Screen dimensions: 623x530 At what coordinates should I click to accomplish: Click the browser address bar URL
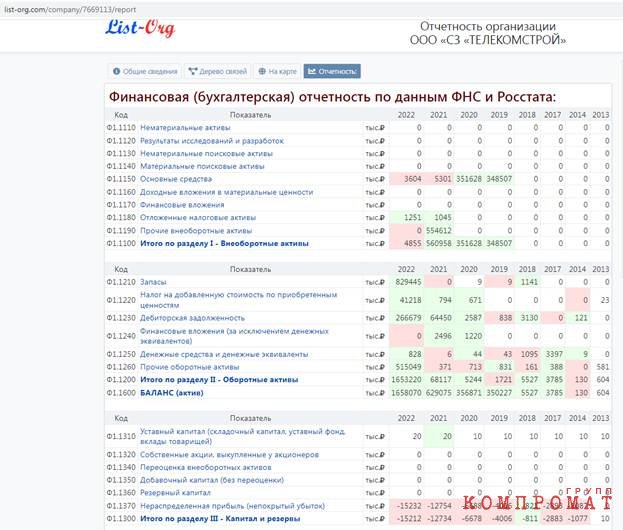pyautogui.click(x=70, y=10)
